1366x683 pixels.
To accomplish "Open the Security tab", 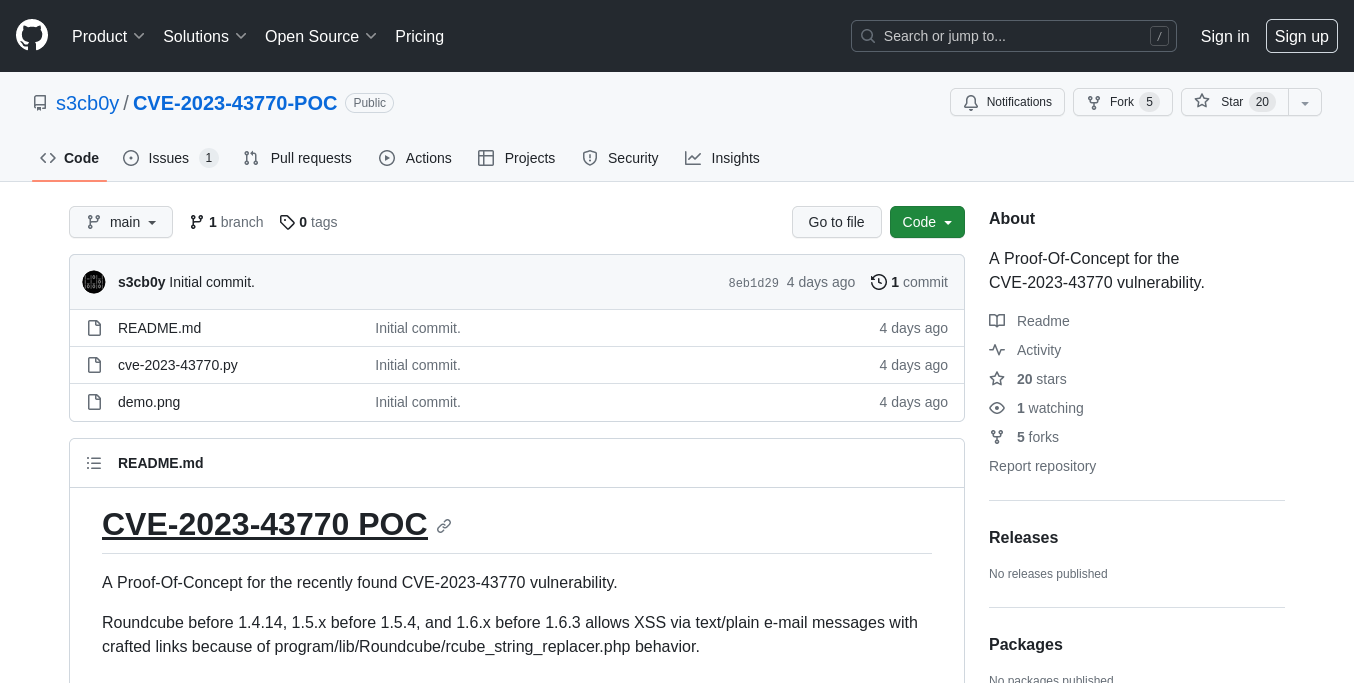I will pos(620,158).
